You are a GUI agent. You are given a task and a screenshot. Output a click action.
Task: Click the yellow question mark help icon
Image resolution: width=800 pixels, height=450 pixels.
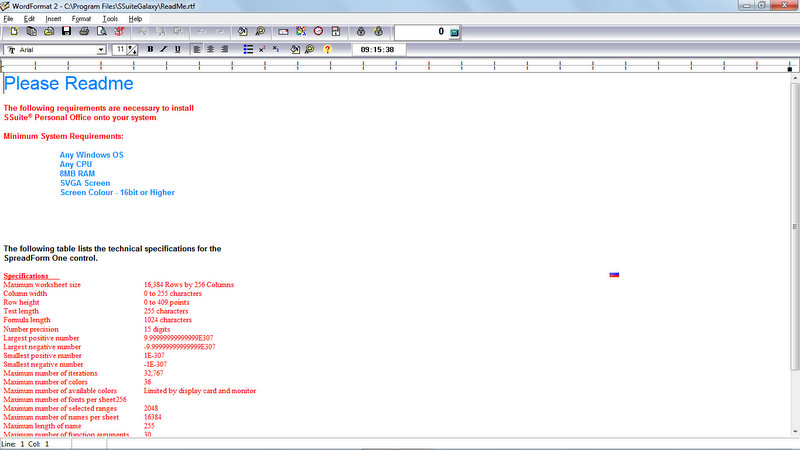tap(328, 49)
